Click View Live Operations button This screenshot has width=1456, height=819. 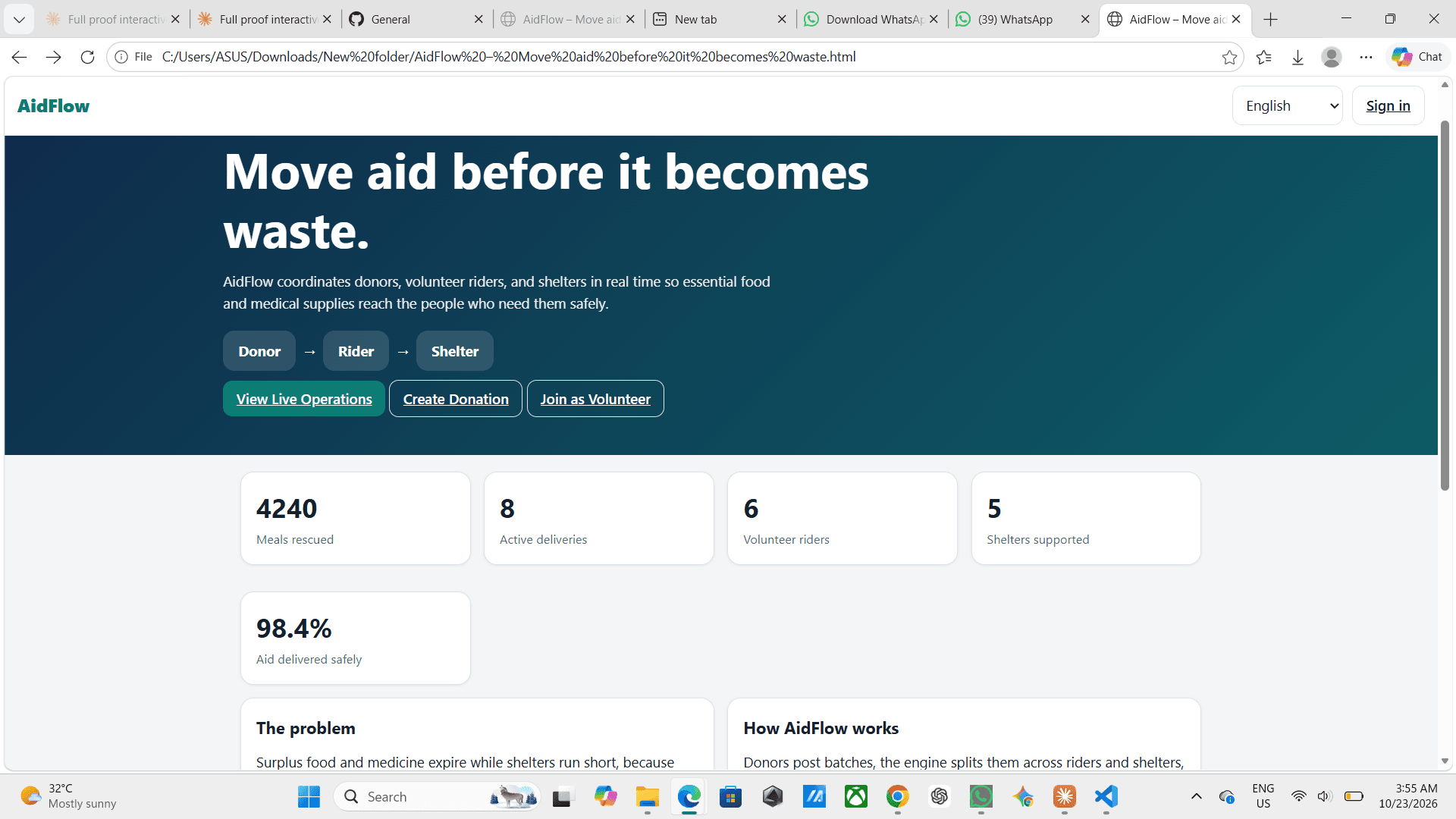click(x=304, y=399)
